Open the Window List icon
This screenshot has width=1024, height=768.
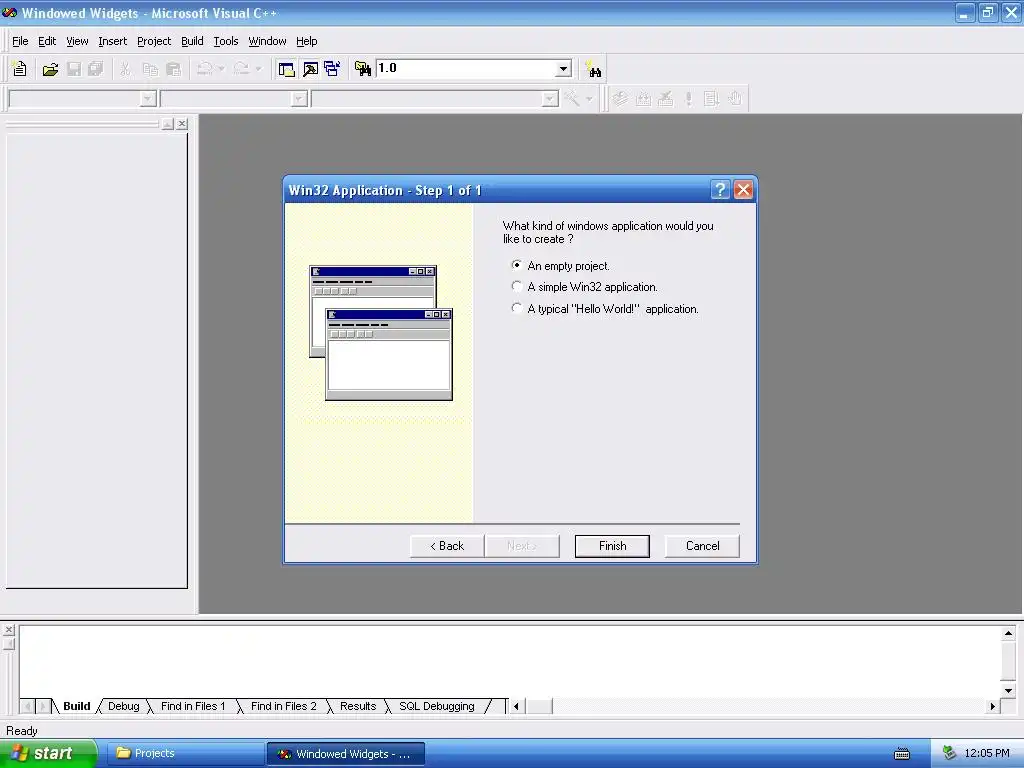(x=332, y=69)
